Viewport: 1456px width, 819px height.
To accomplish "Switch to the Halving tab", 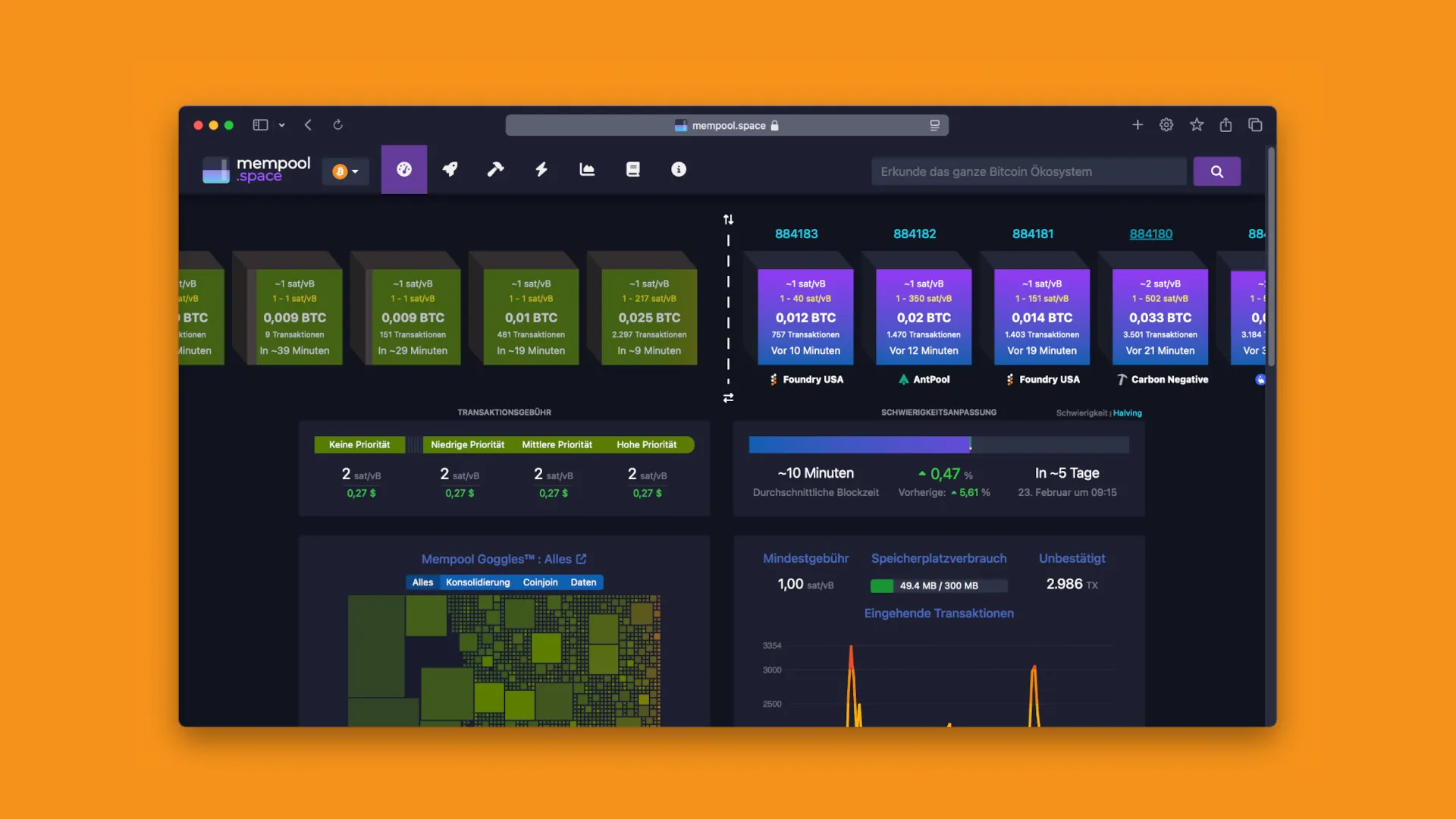I will pyautogui.click(x=1127, y=413).
